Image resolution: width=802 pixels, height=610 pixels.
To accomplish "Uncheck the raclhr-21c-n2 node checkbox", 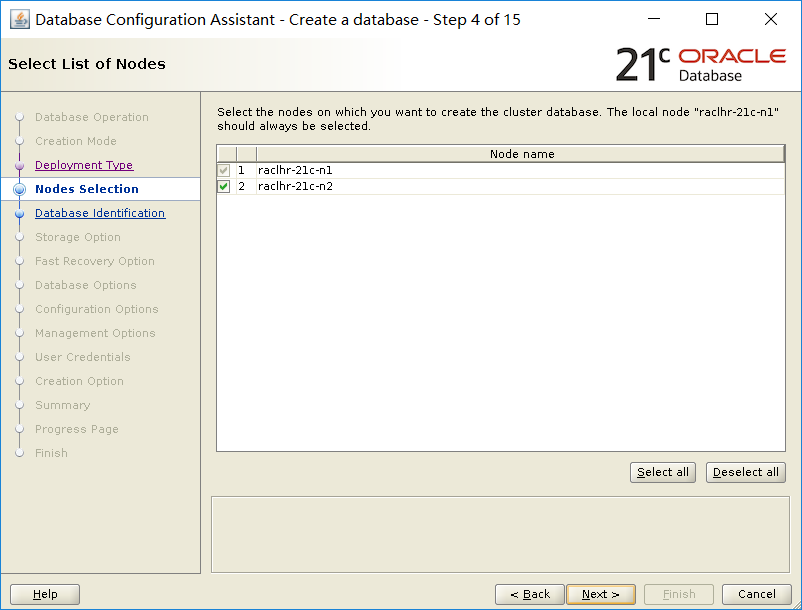I will click(x=224, y=186).
